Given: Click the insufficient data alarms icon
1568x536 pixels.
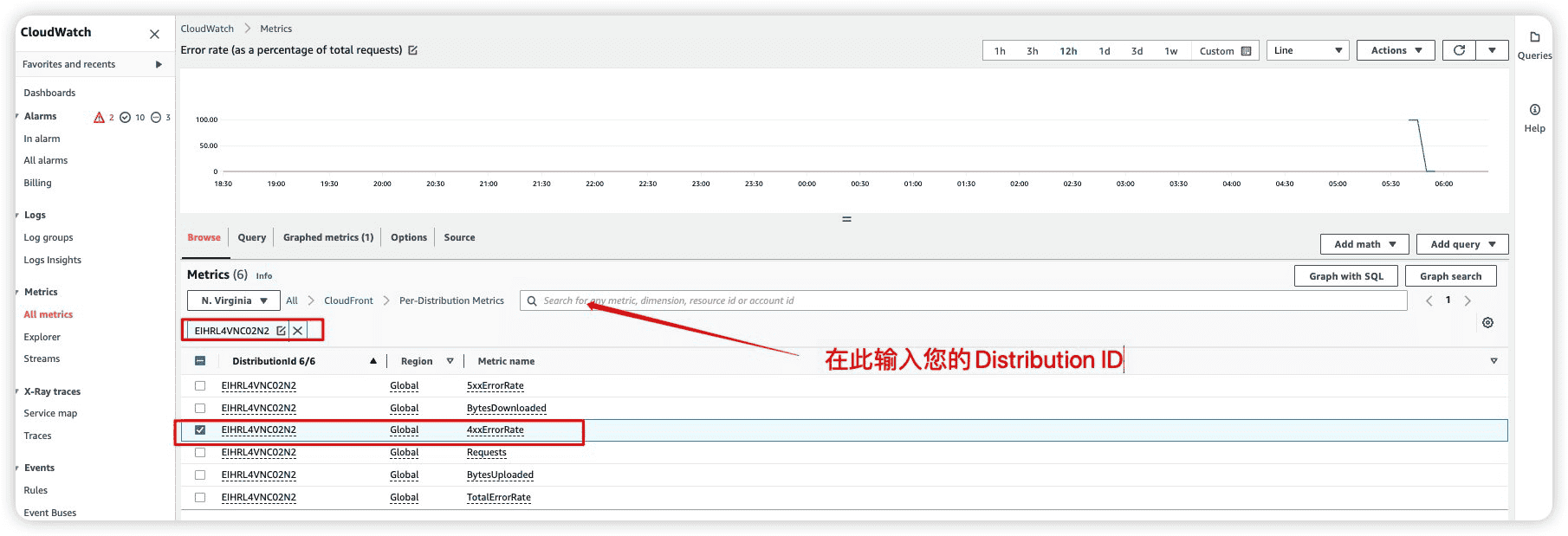Looking at the screenshot, I should 156,117.
